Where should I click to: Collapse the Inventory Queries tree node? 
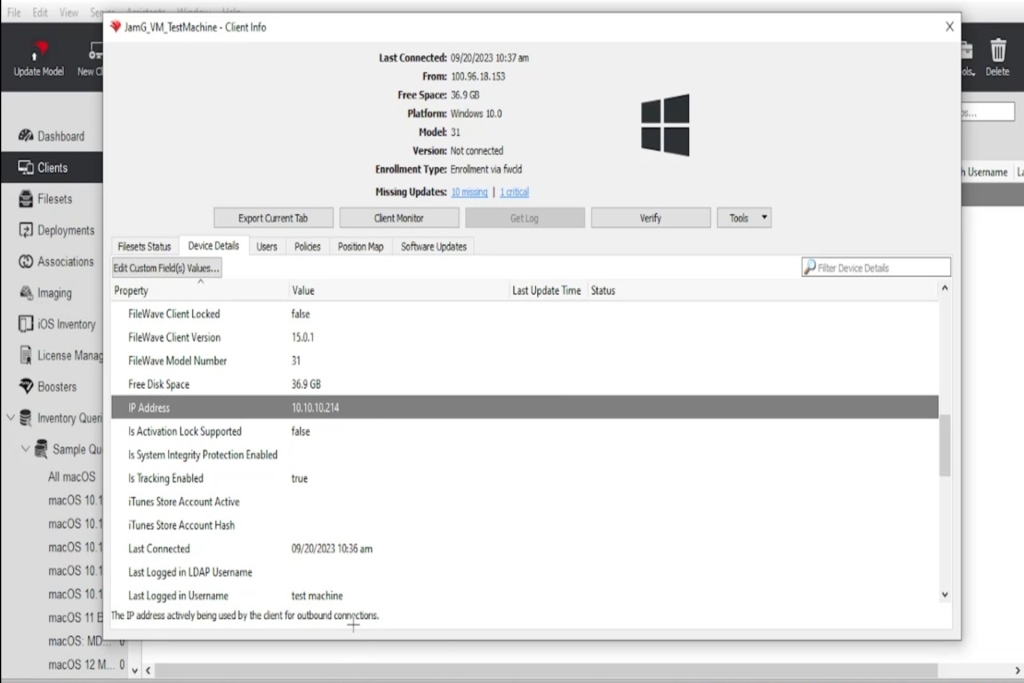click(10, 417)
